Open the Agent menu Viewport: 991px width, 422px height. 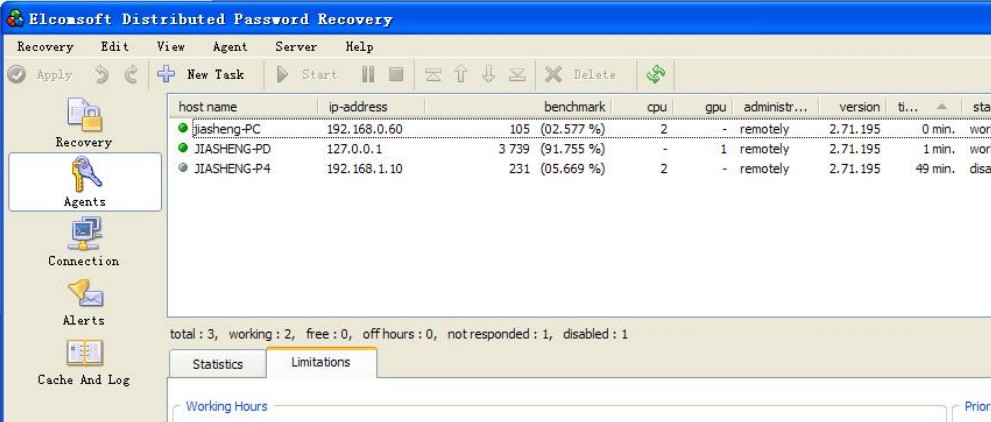[230, 47]
